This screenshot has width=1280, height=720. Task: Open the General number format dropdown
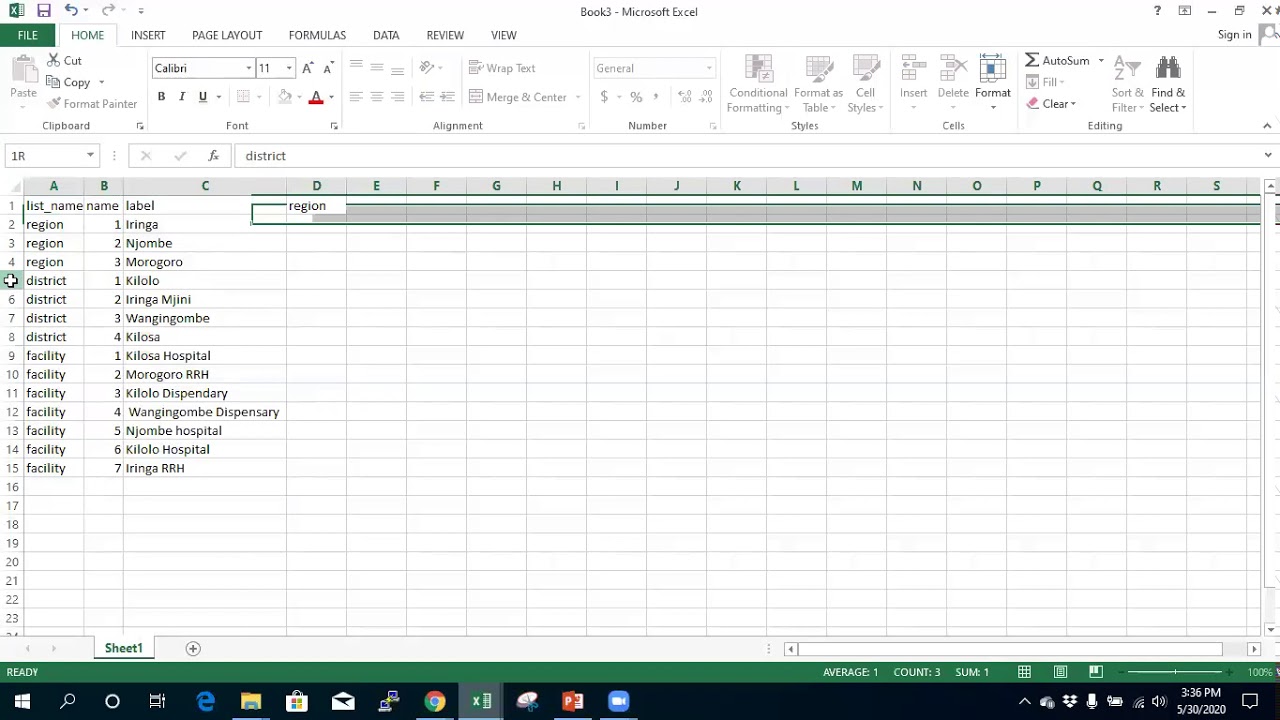[x=709, y=68]
